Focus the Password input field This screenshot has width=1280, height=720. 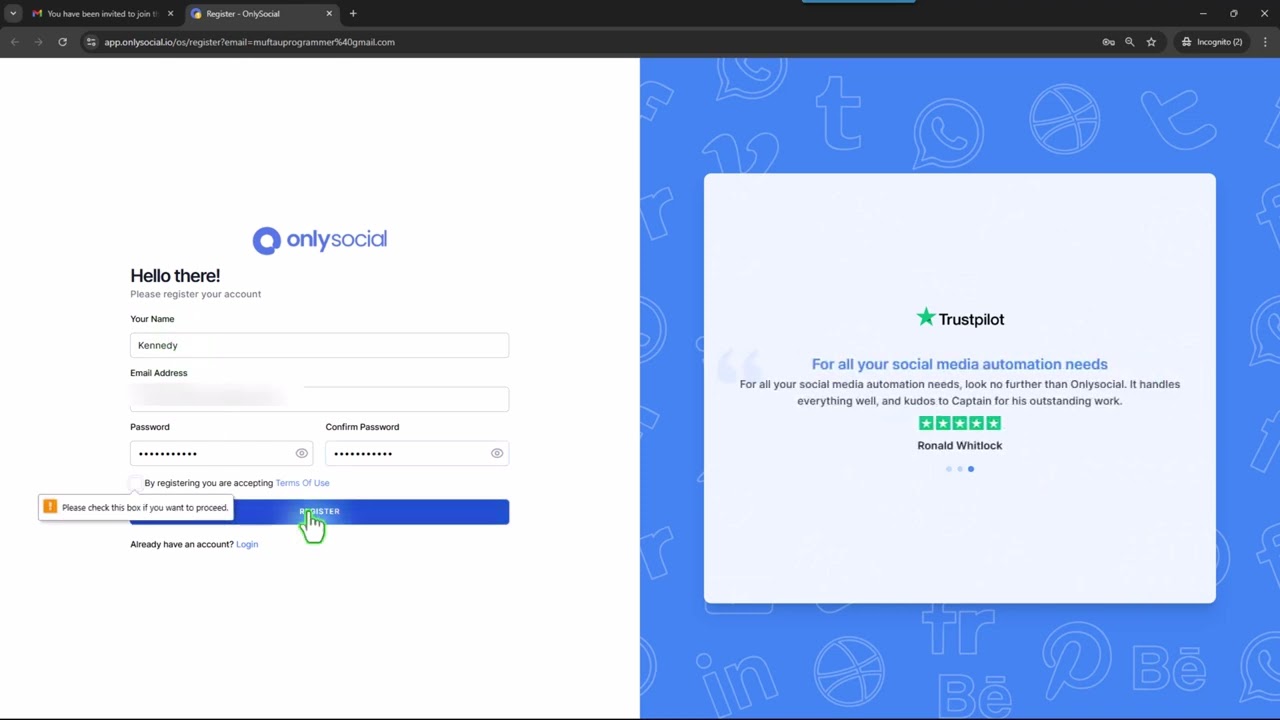(221, 453)
